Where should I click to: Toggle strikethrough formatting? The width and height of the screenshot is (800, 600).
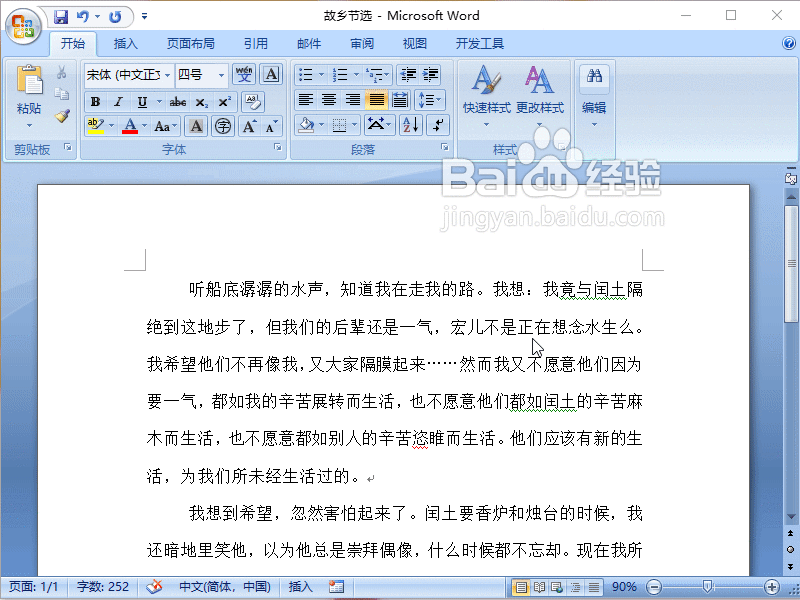(178, 102)
